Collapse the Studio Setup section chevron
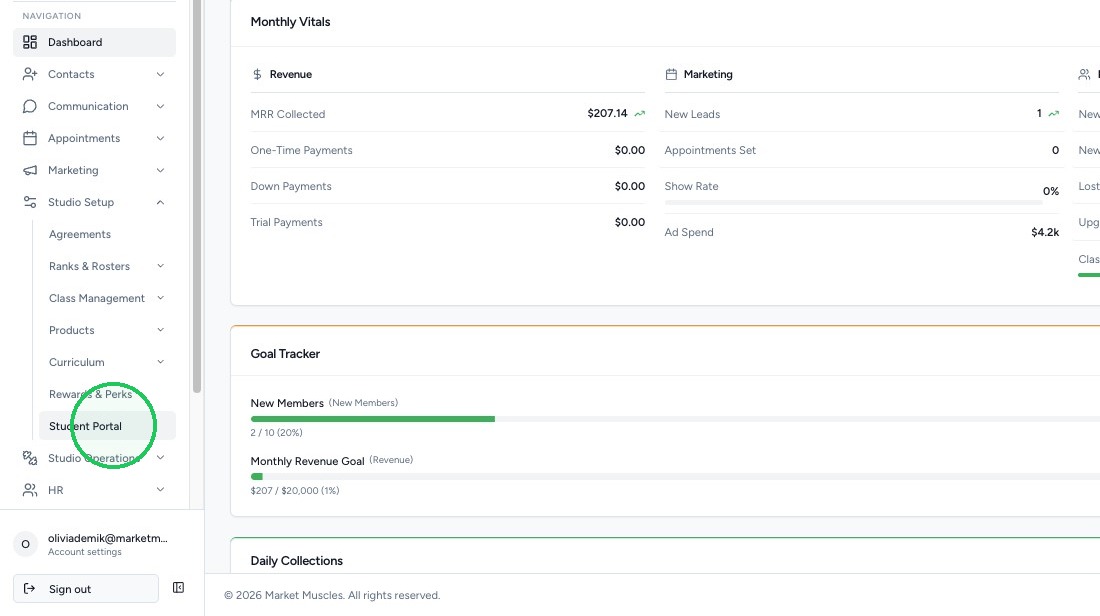Viewport: 1100px width, 616px height. (x=160, y=202)
